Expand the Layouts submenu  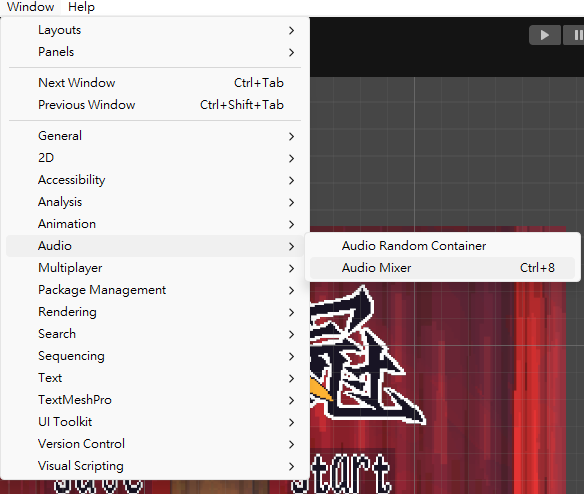[155, 30]
